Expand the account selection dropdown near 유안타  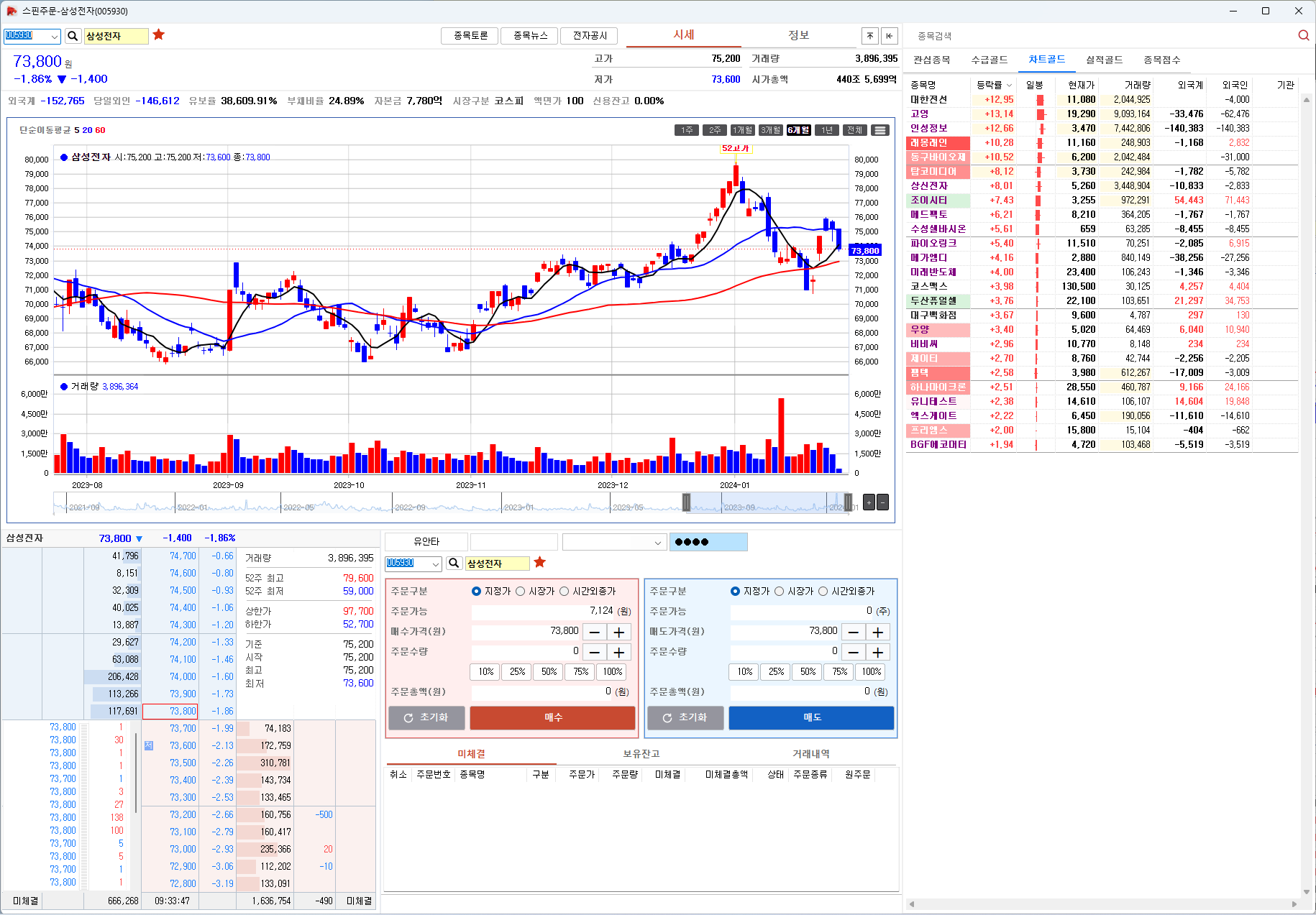click(x=657, y=543)
